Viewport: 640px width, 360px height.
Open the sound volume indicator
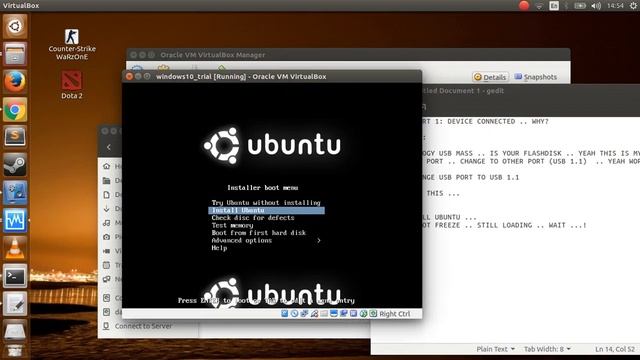point(596,6)
